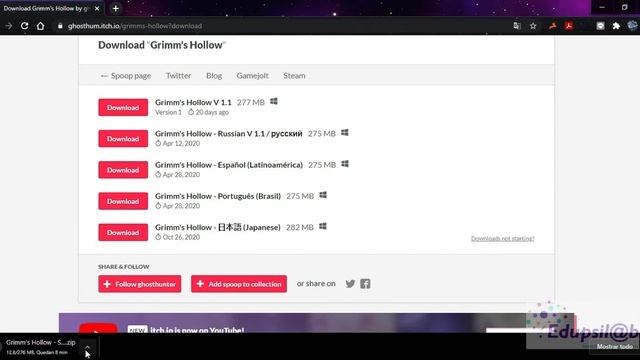Image resolution: width=640 pixels, height=360 pixels.
Task: Share on Facebook icon
Action: point(365,284)
